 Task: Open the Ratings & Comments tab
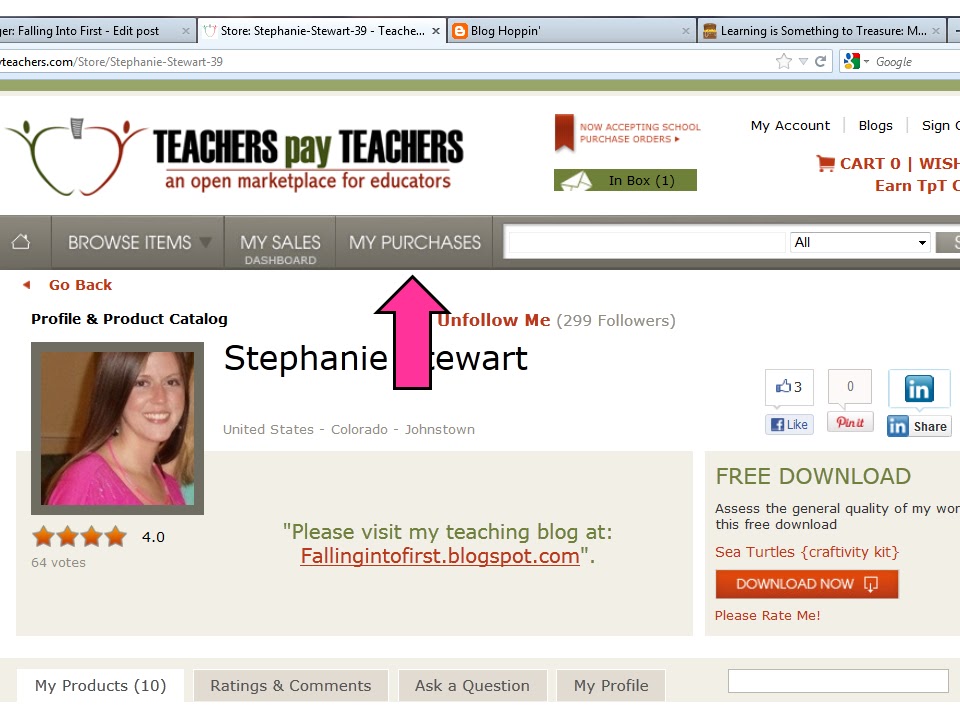tap(291, 686)
